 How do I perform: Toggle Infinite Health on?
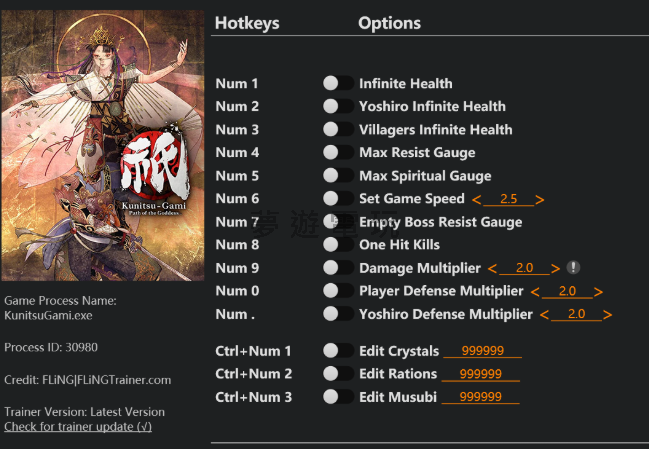338,84
